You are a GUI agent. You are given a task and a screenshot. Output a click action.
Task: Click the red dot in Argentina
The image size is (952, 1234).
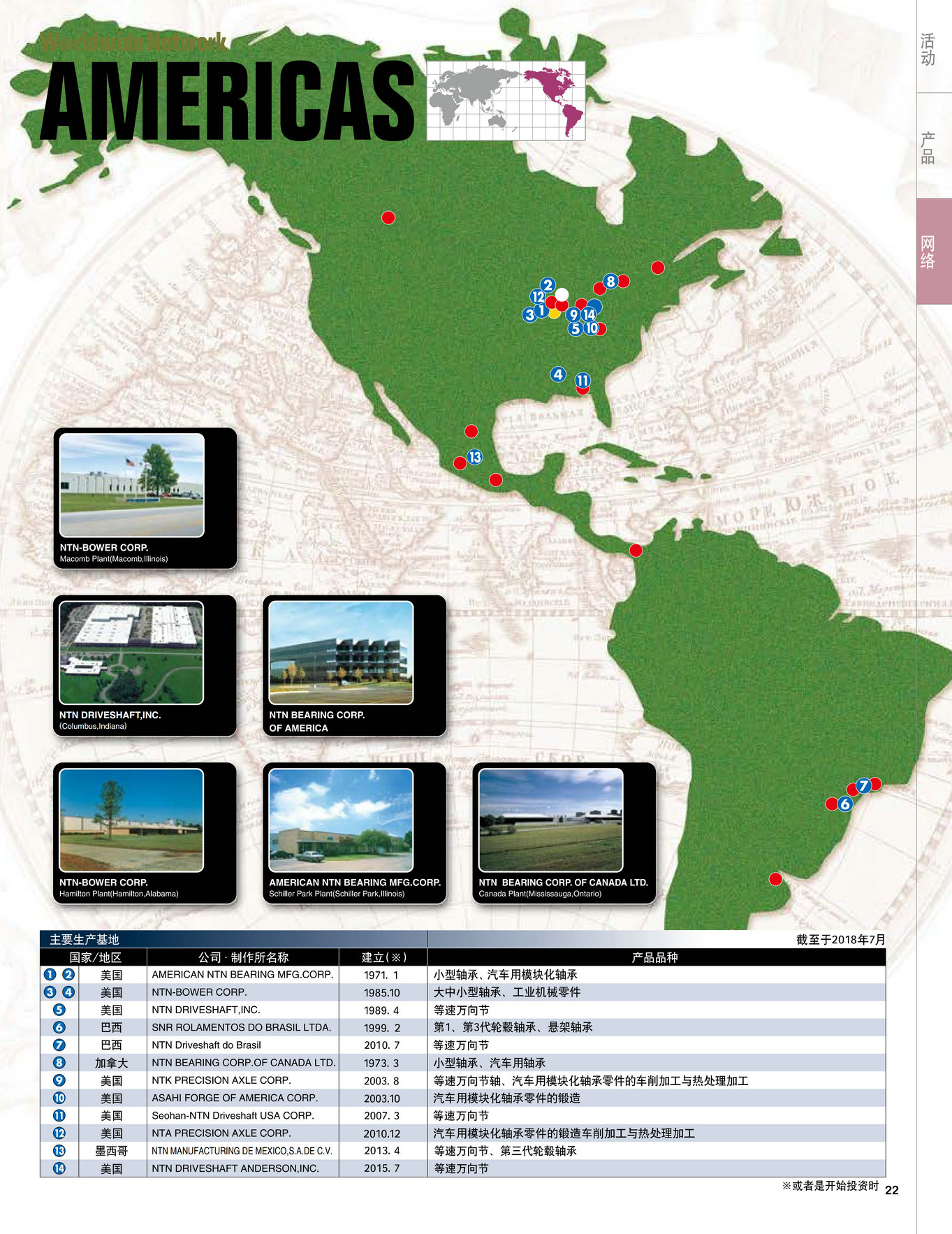(775, 879)
